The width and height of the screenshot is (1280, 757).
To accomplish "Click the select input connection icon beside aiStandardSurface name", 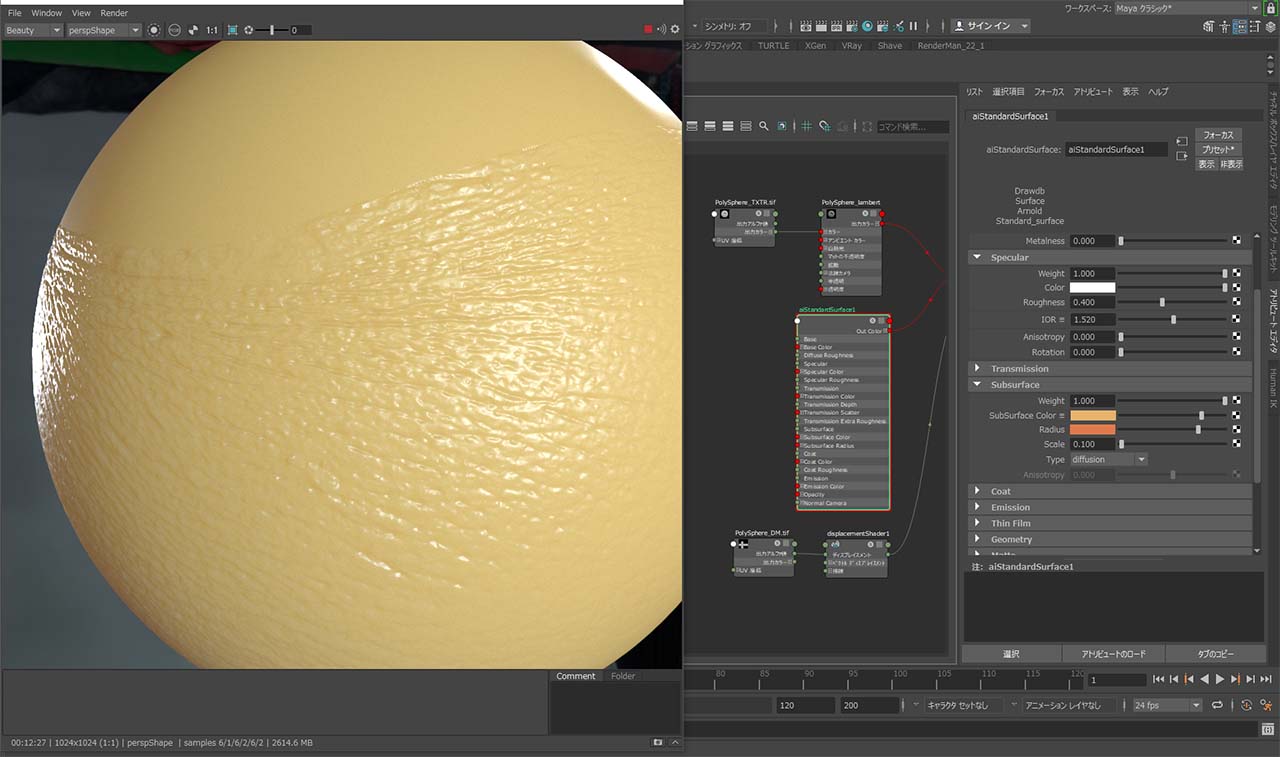I will click(1181, 141).
